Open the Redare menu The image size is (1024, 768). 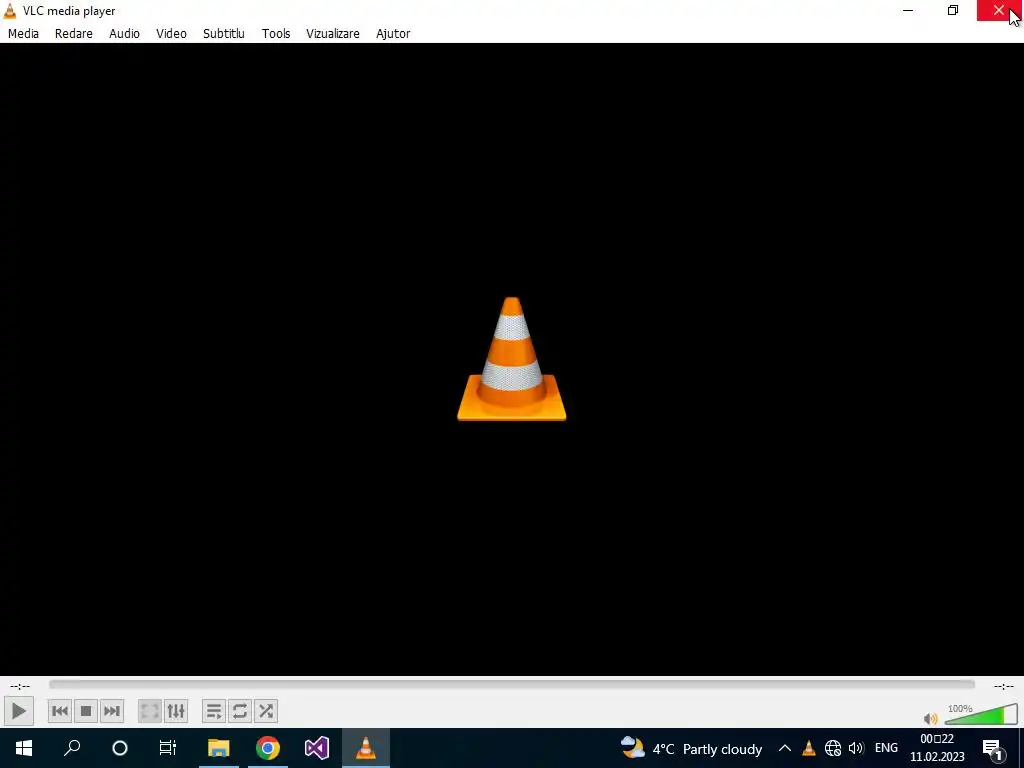pos(74,33)
